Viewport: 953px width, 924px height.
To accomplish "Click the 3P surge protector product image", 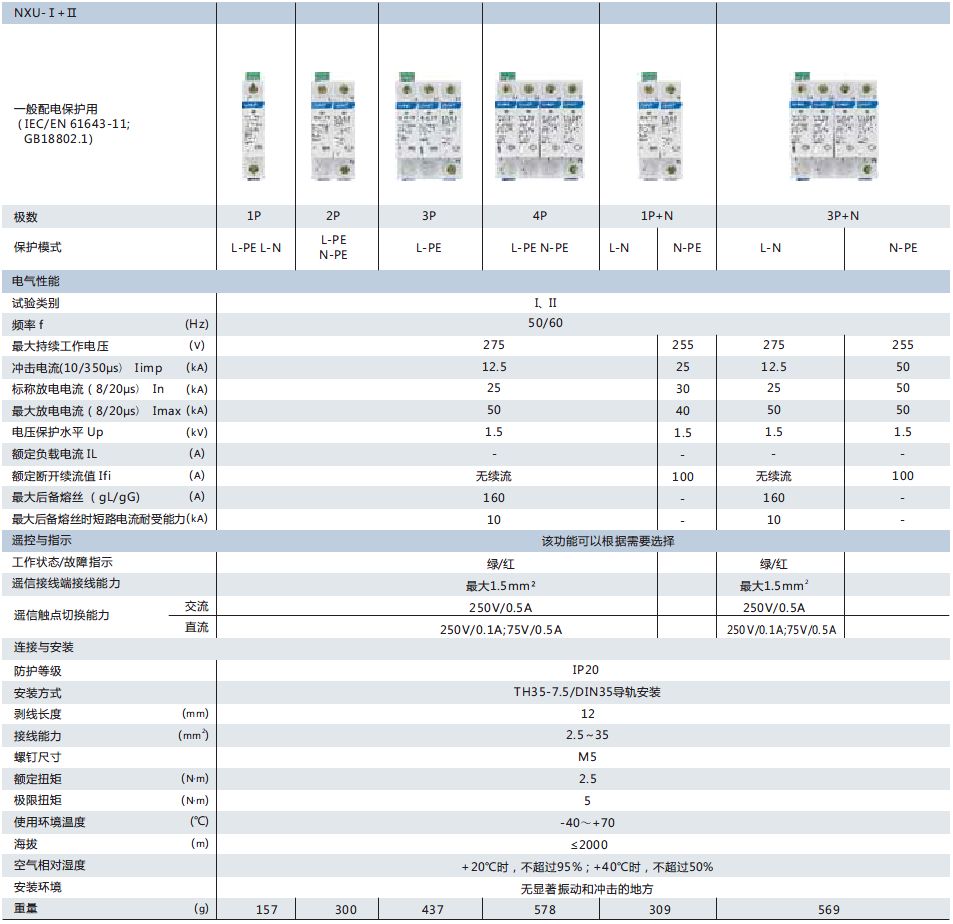I will point(429,126).
